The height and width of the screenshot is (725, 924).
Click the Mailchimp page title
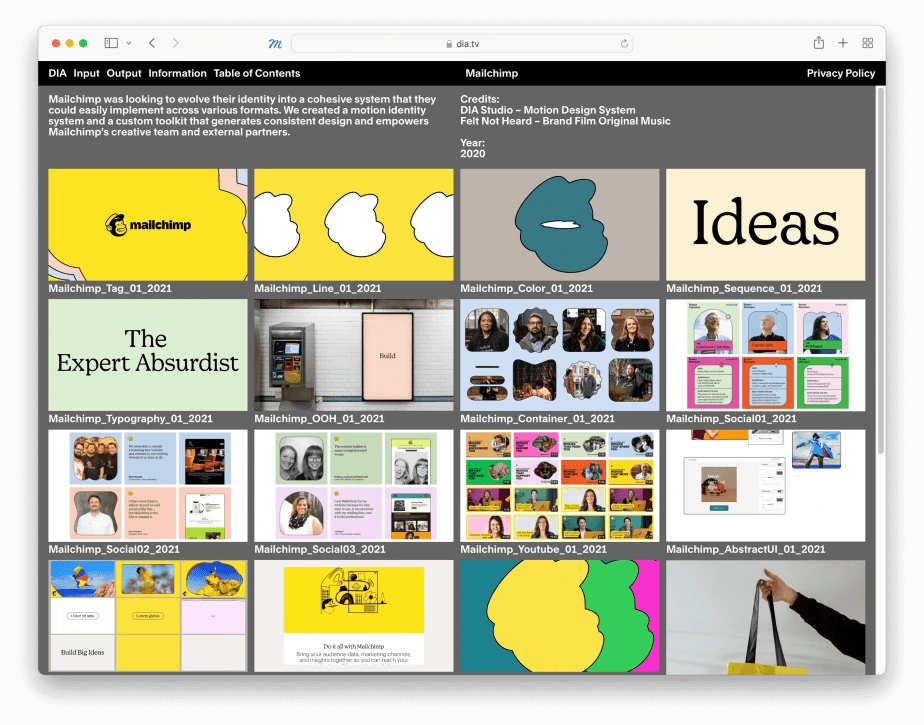click(x=491, y=73)
